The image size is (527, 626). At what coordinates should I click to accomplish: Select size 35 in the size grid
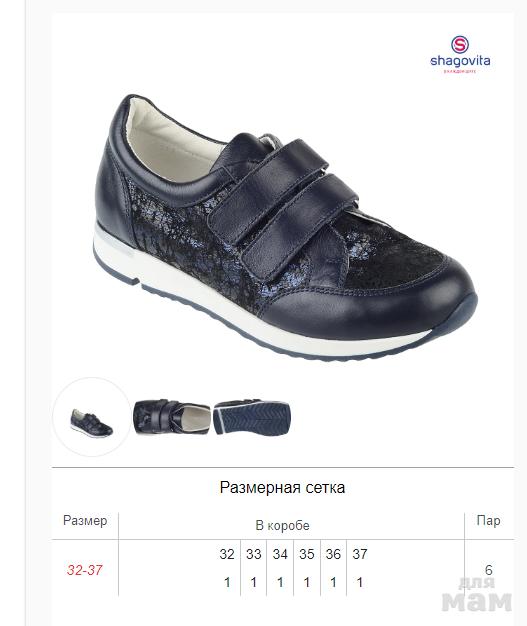(x=307, y=554)
